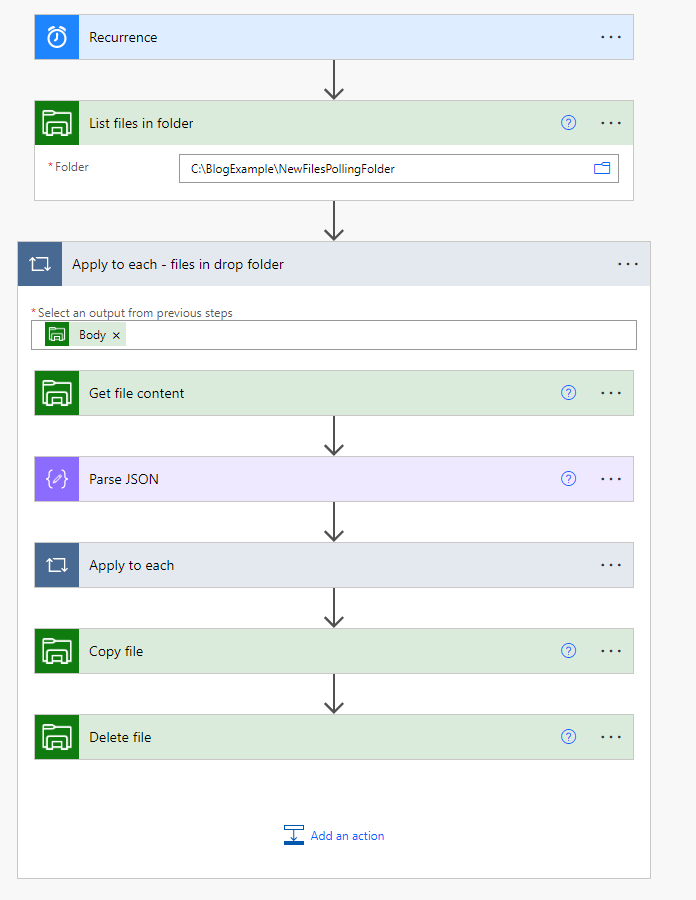Click the Delete file action icon

[57, 737]
